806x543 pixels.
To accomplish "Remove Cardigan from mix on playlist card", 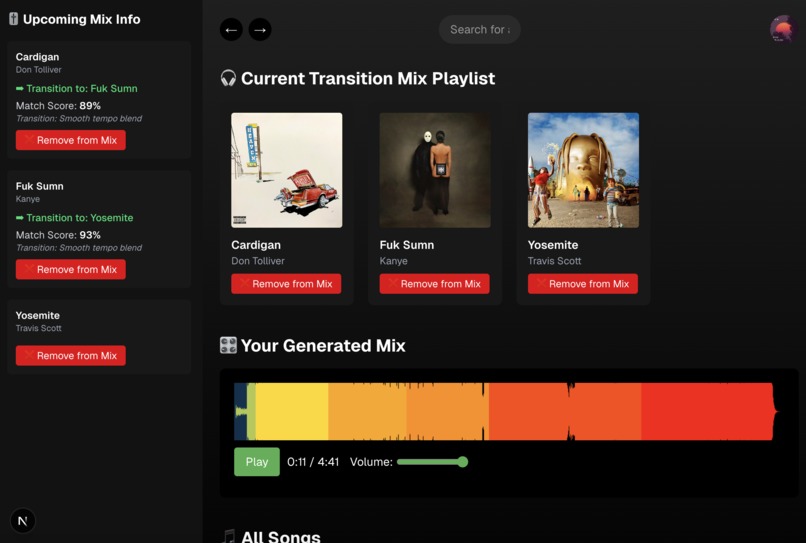I will 286,284.
